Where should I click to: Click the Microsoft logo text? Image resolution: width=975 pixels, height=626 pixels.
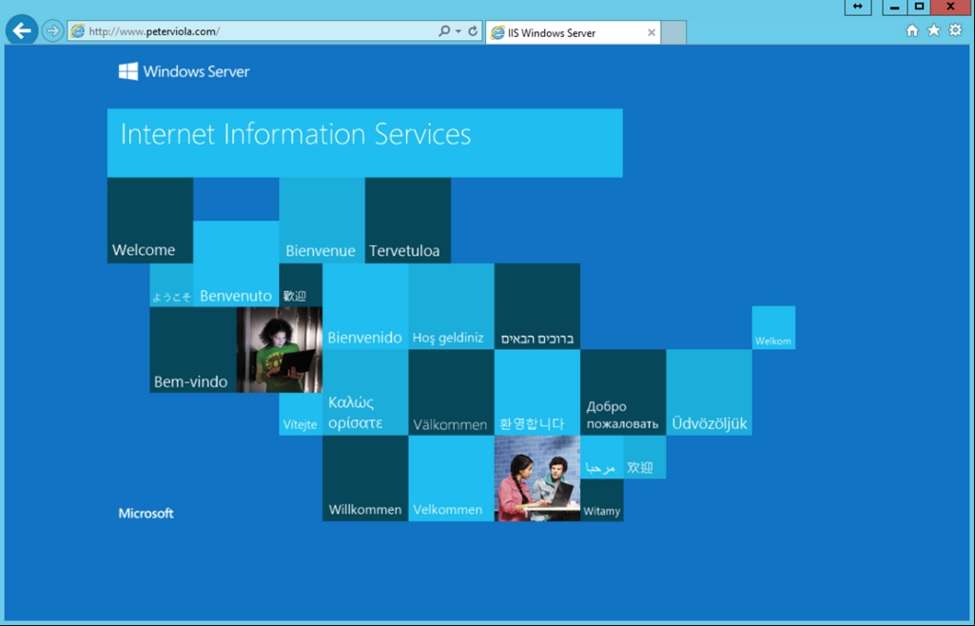[x=146, y=513]
